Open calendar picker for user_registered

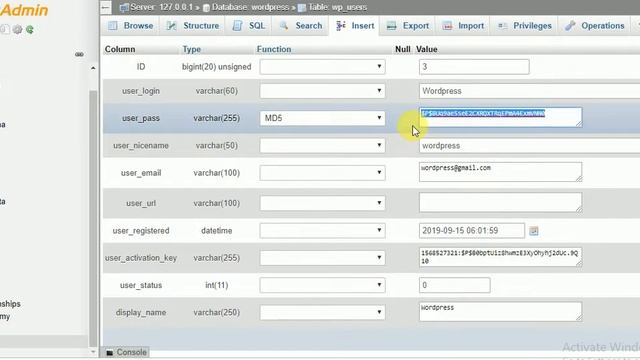point(533,231)
